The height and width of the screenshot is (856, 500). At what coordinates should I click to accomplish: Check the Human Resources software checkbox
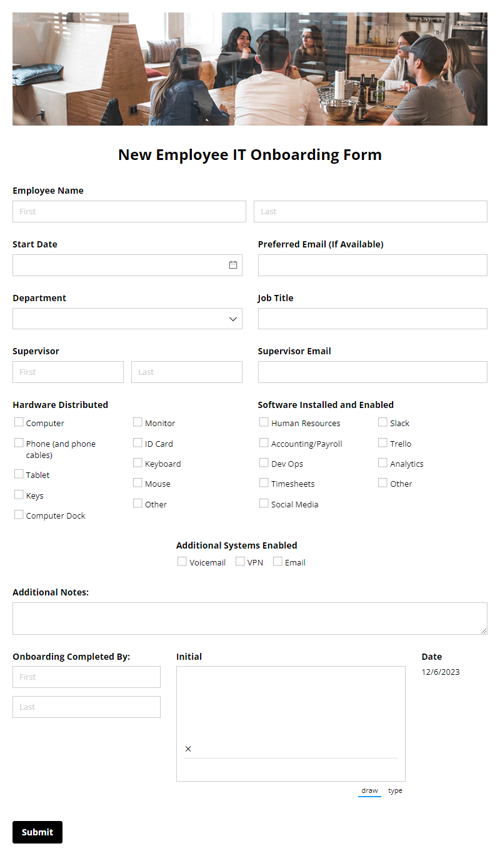264,422
